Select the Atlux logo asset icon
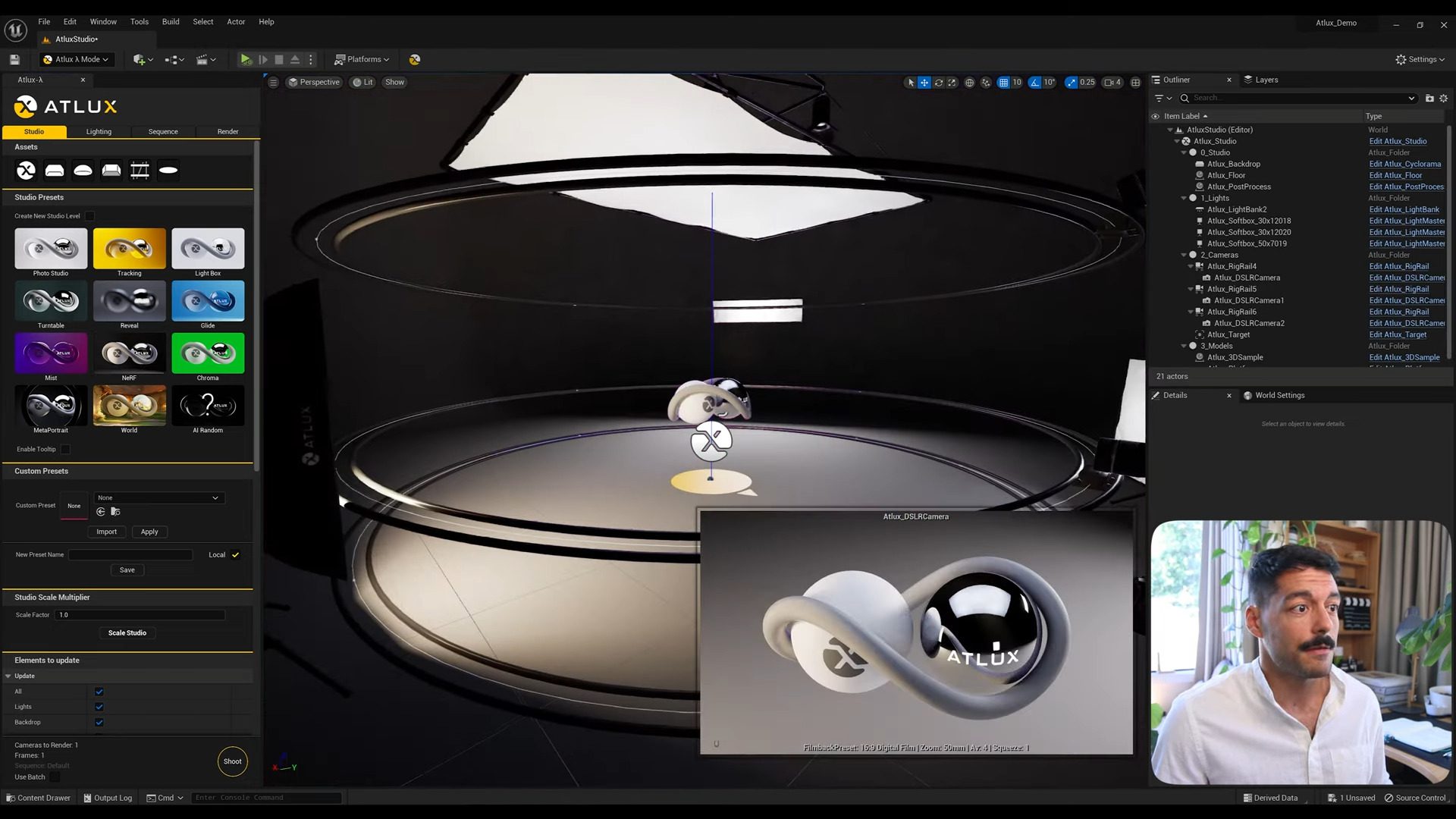Screen dimensions: 1456x819 point(26,170)
